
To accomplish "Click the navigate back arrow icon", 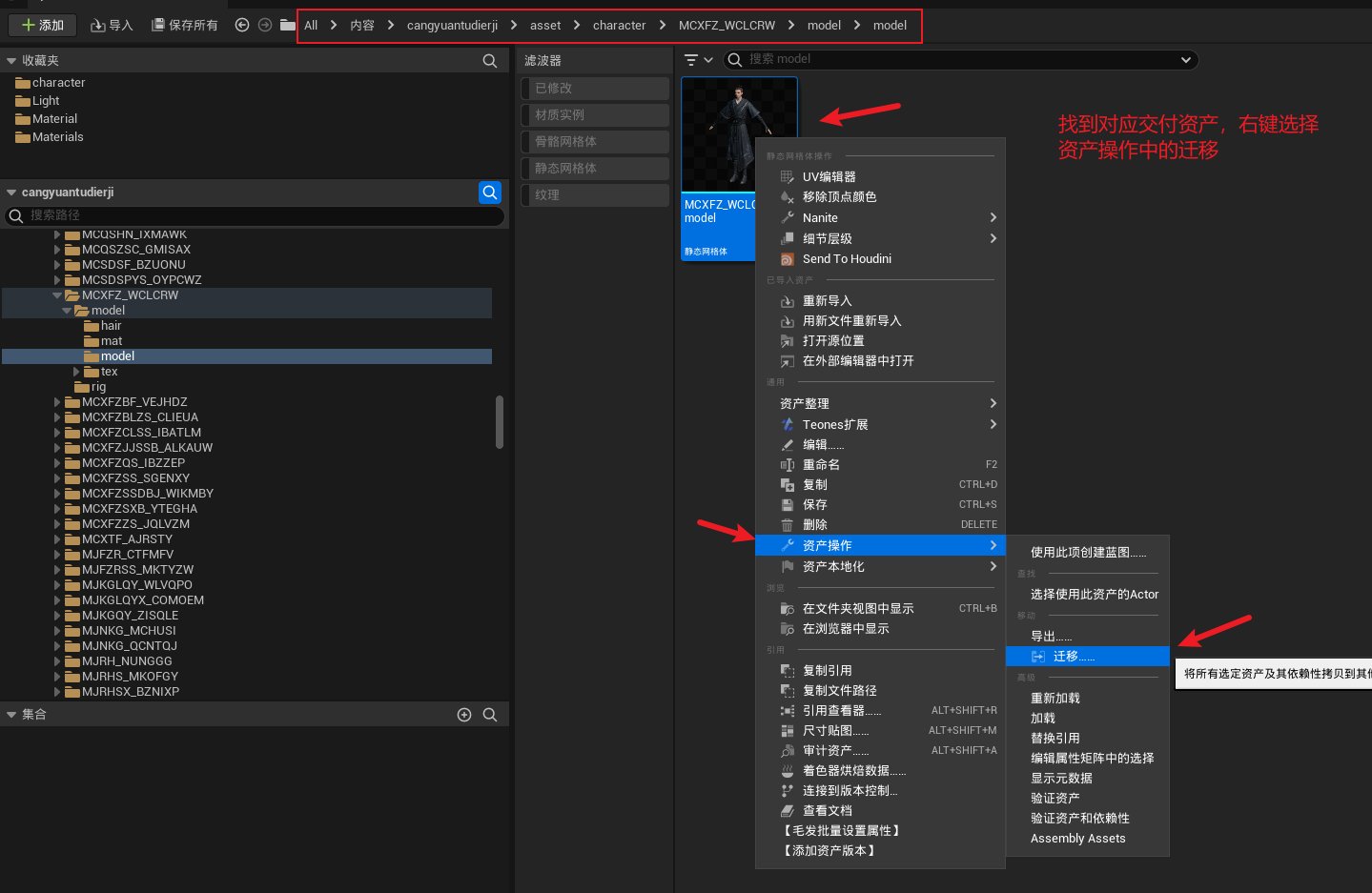I will click(242, 26).
